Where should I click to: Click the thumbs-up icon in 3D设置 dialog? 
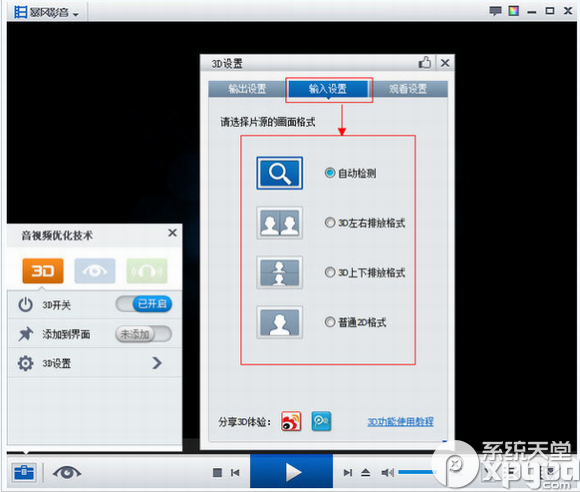(x=425, y=63)
